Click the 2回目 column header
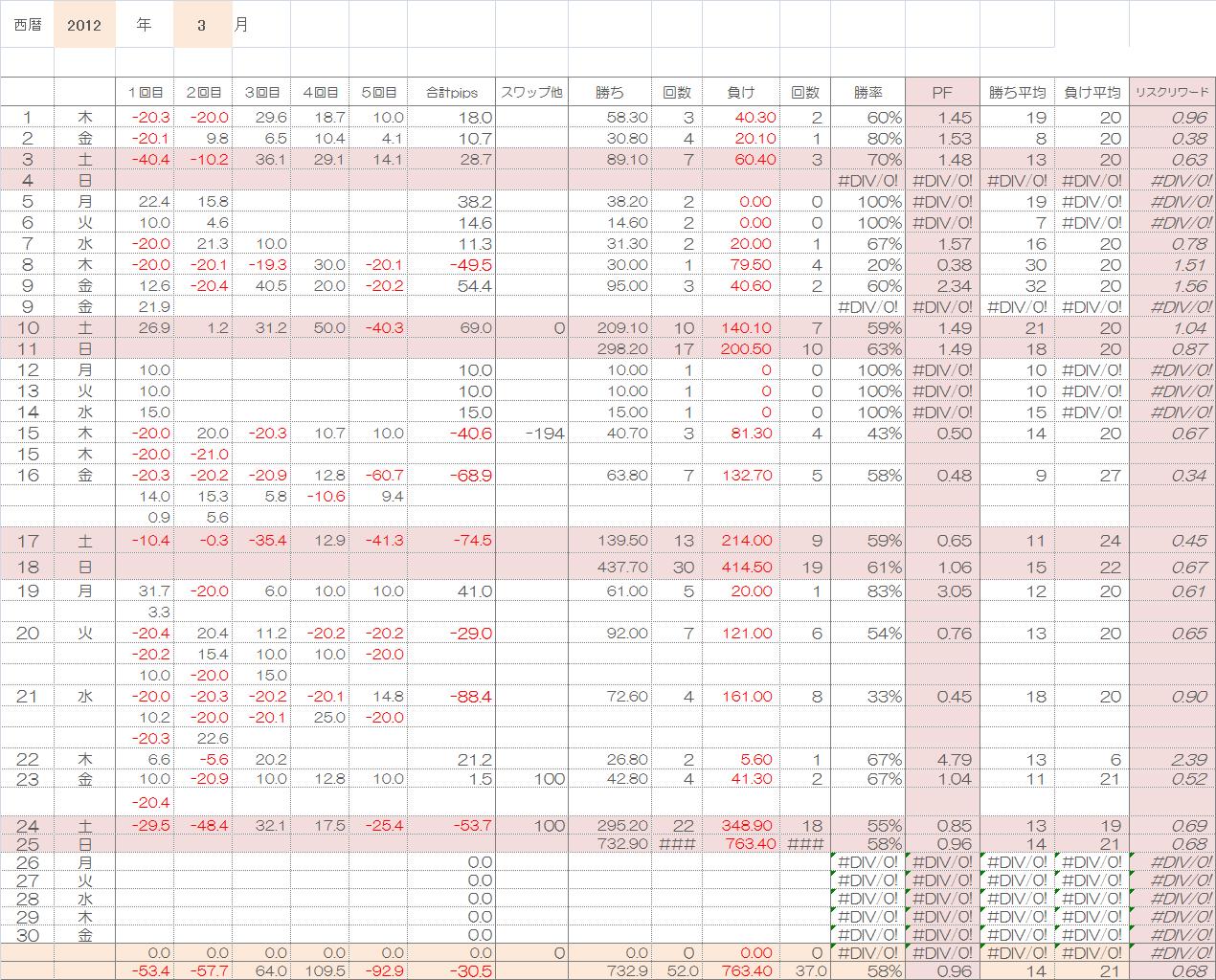Image resolution: width=1216 pixels, height=980 pixels. click(203, 93)
